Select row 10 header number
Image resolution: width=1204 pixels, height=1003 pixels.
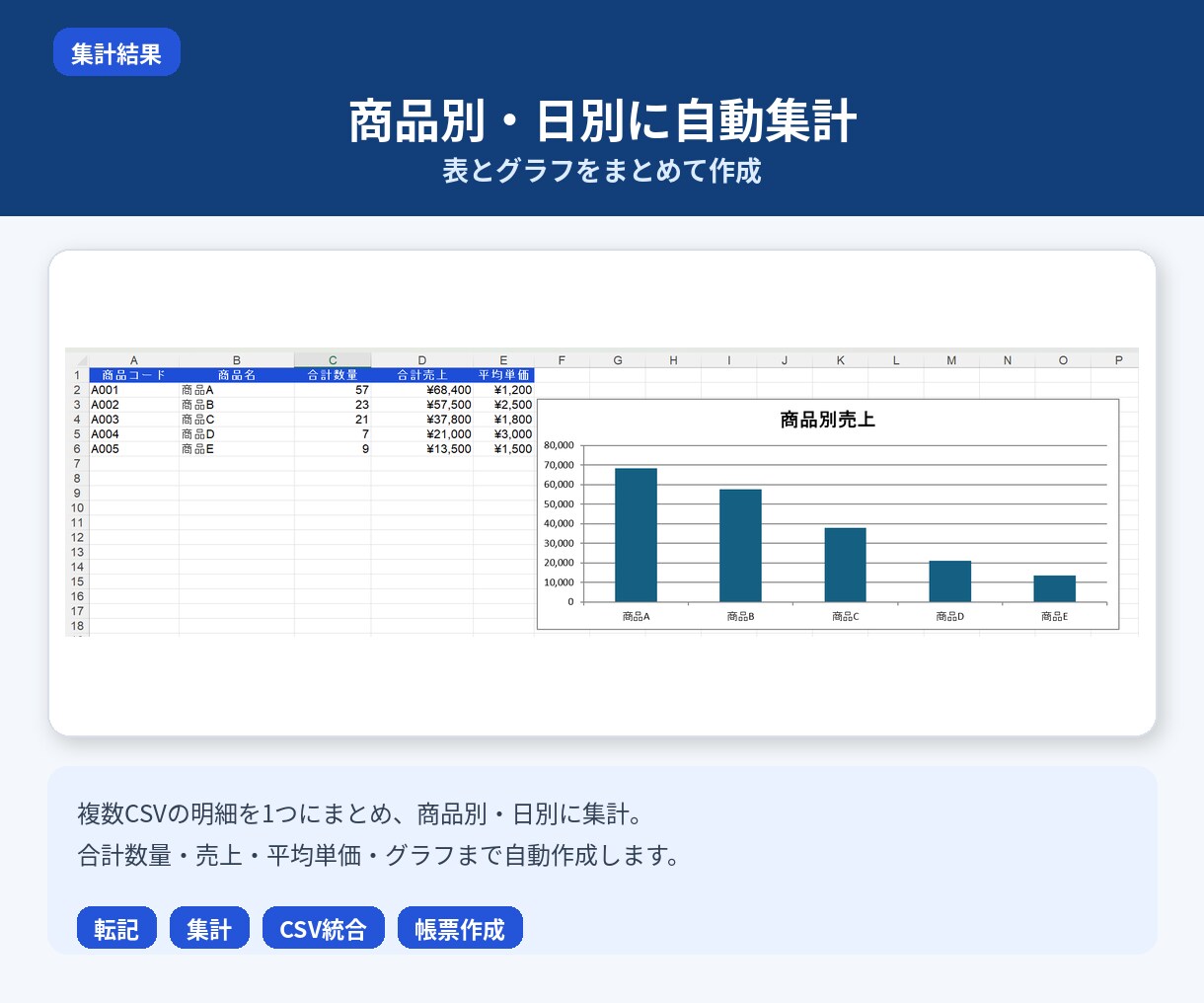pyautogui.click(x=77, y=507)
